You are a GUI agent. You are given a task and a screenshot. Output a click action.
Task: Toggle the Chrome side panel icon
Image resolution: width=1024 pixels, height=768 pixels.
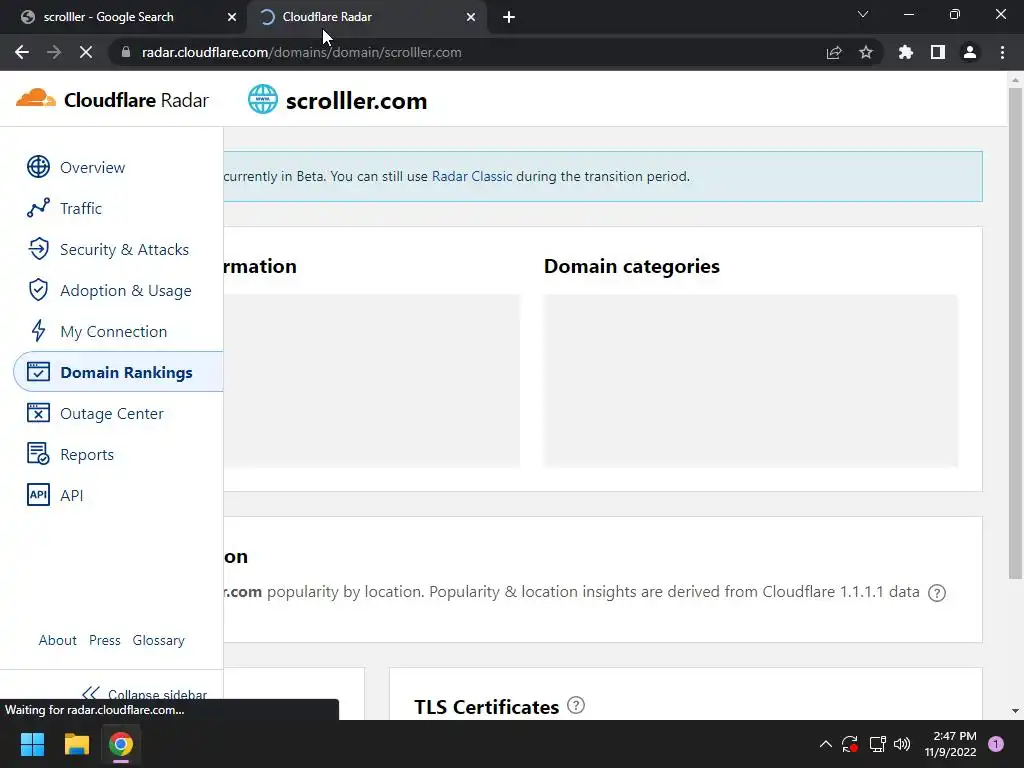937,52
